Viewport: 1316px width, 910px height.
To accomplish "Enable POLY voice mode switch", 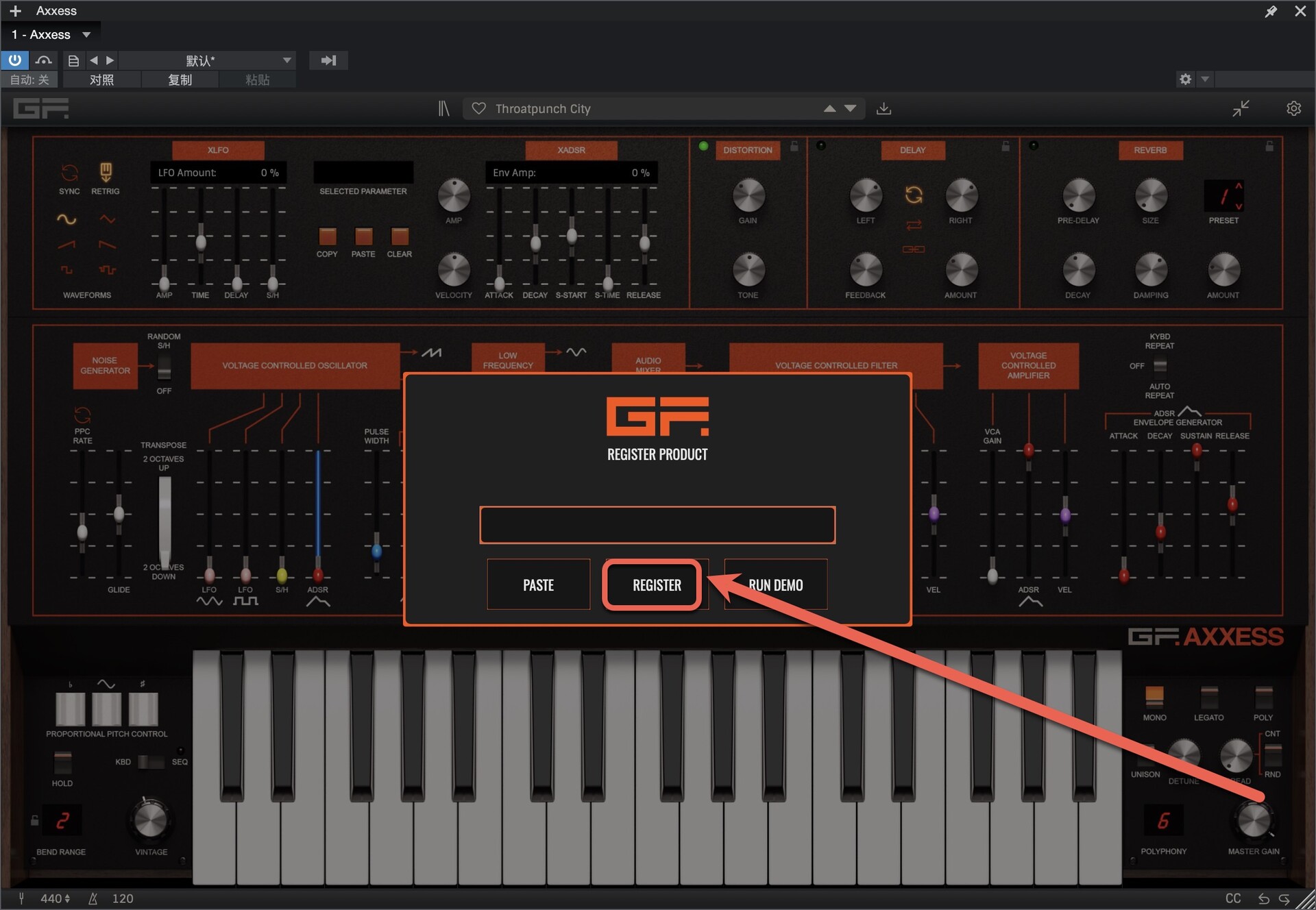I will [x=1263, y=697].
